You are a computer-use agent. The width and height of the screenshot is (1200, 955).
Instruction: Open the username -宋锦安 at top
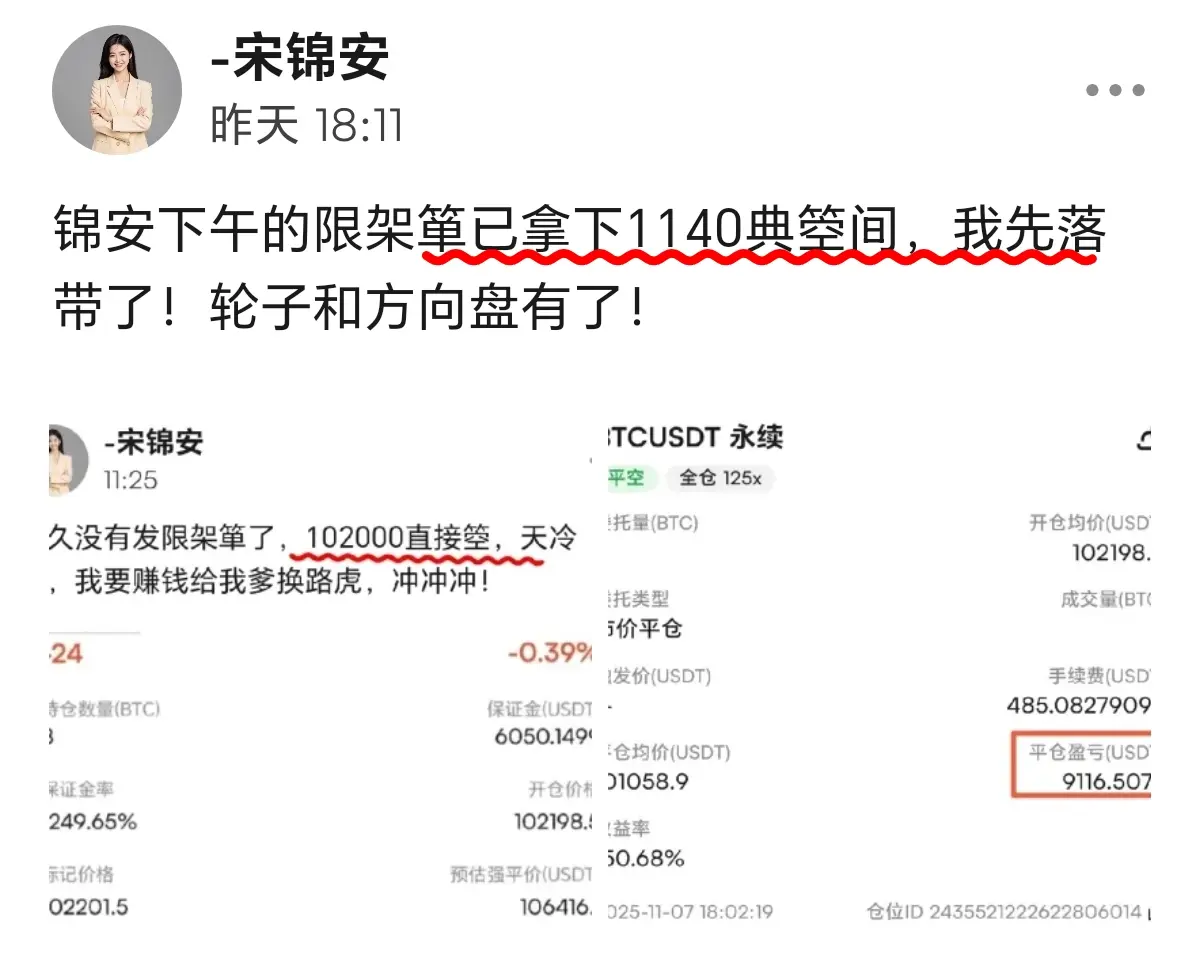tap(299, 58)
